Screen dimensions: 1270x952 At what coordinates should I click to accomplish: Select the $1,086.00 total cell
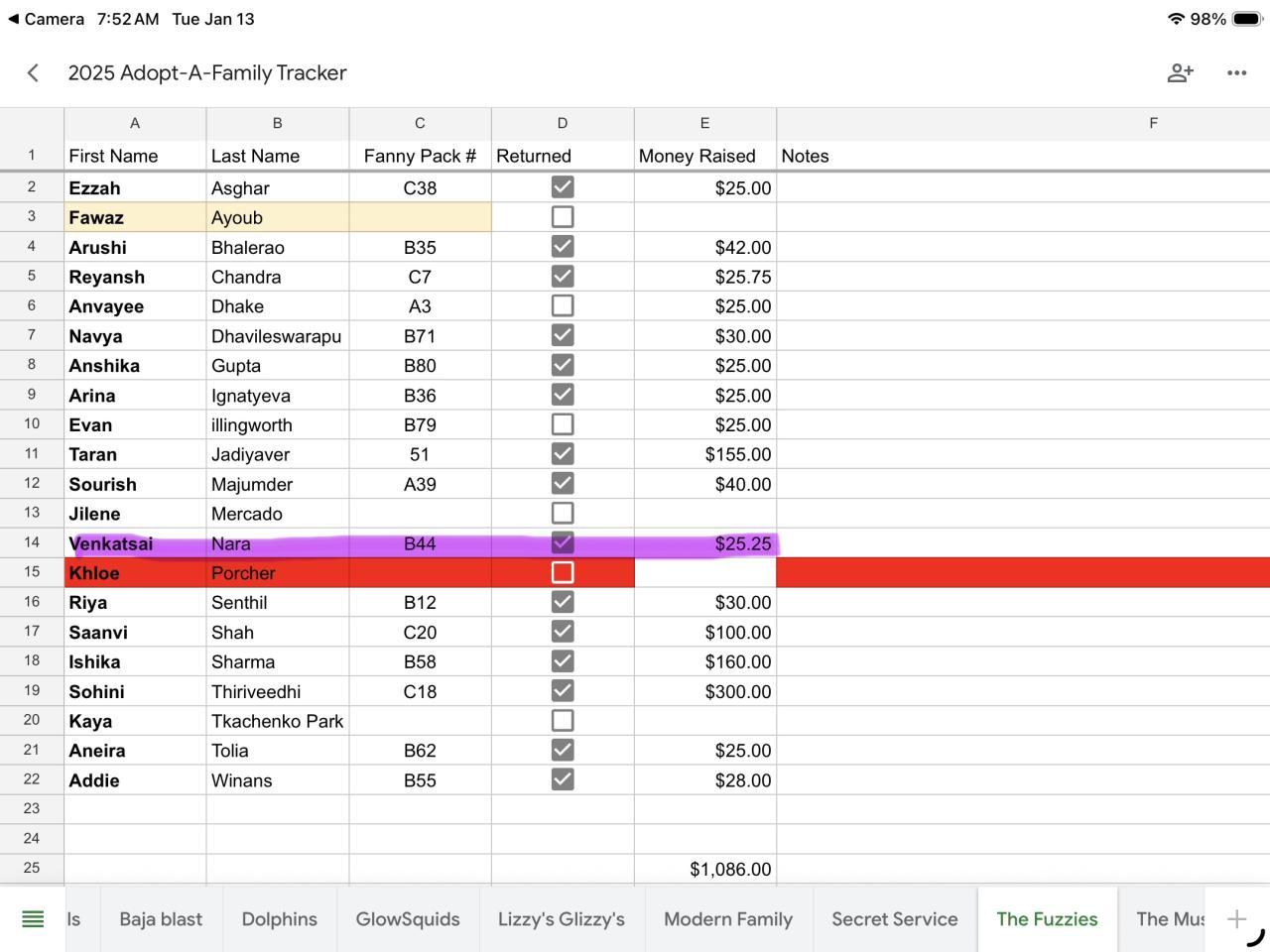pos(705,869)
